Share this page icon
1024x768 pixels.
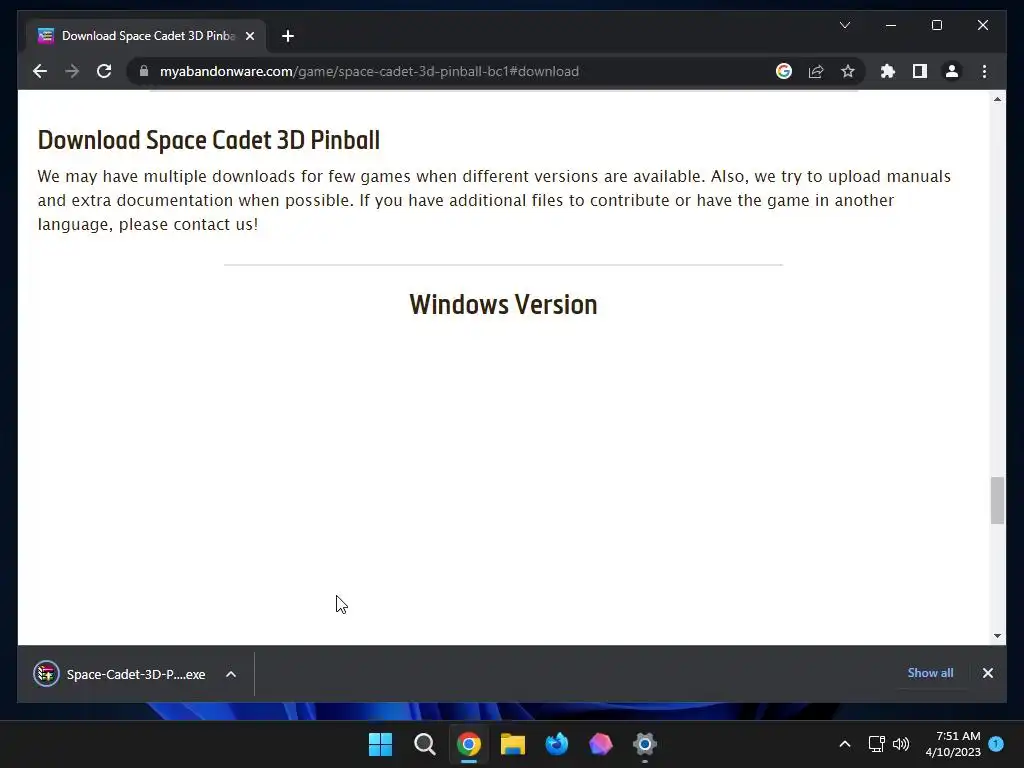point(816,71)
